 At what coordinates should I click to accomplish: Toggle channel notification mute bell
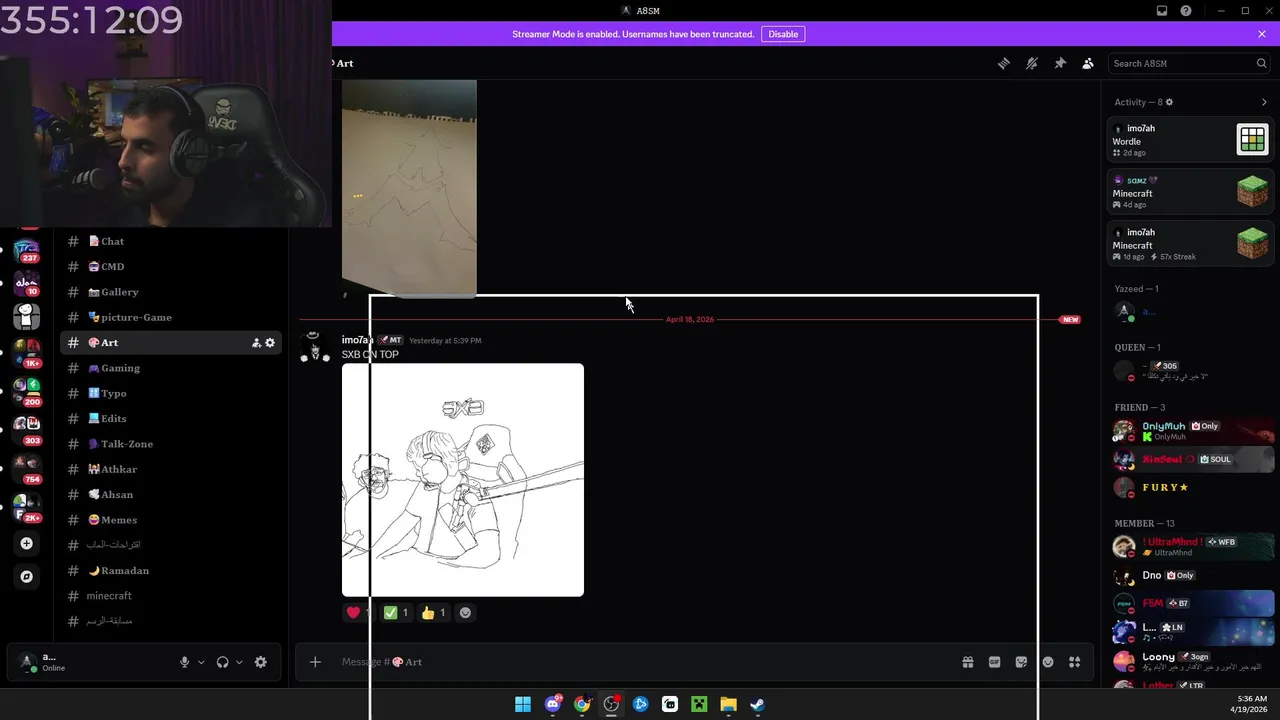coord(1032,63)
